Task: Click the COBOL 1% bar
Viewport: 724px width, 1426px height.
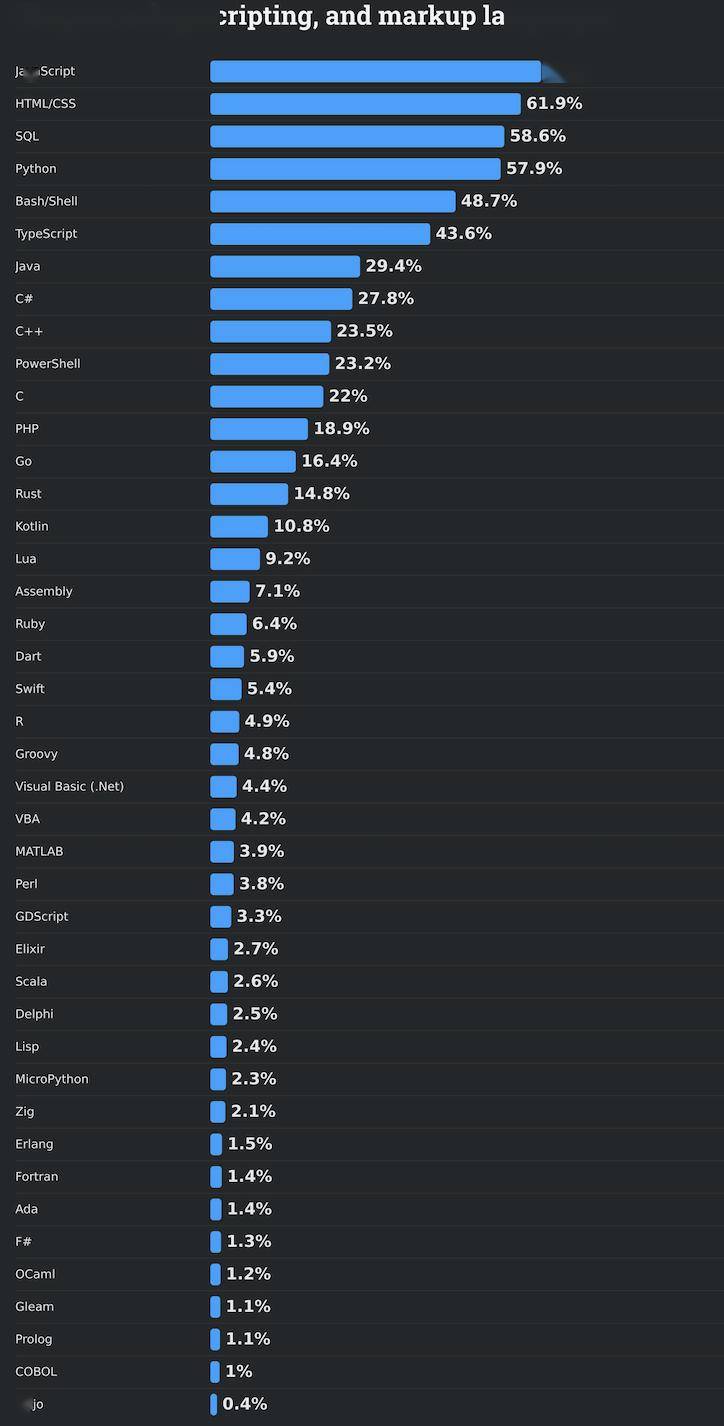Action: pos(215,1371)
